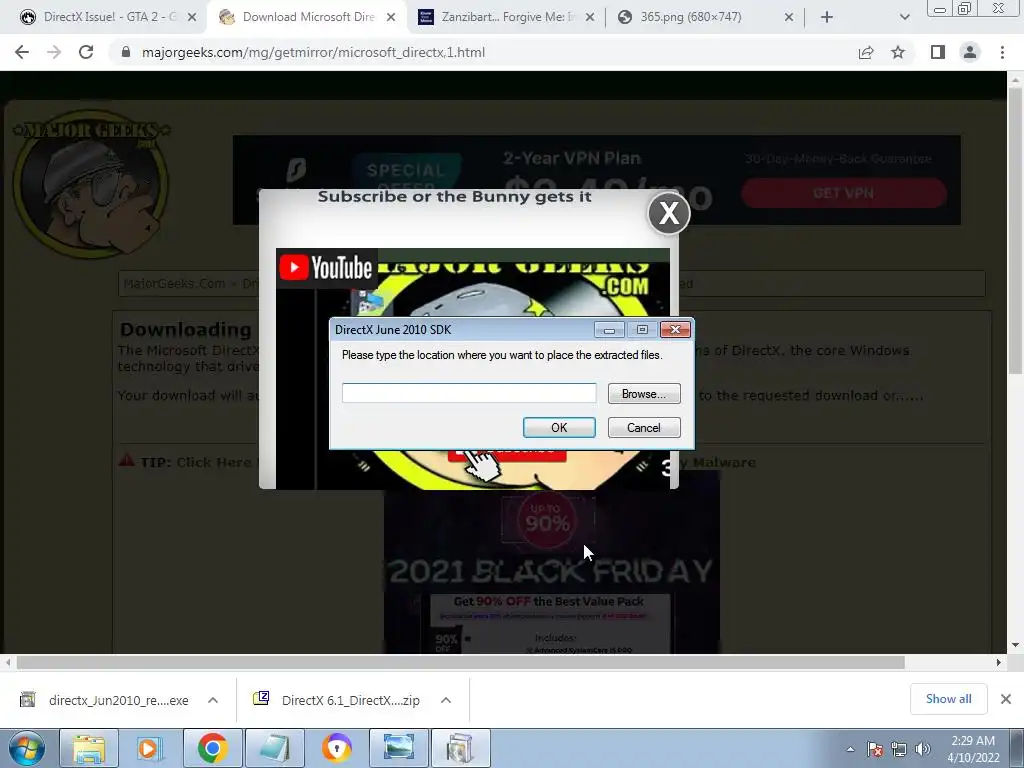Image resolution: width=1024 pixels, height=768 pixels.
Task: Confirm with OK in DirectX dialog
Action: [x=559, y=428]
